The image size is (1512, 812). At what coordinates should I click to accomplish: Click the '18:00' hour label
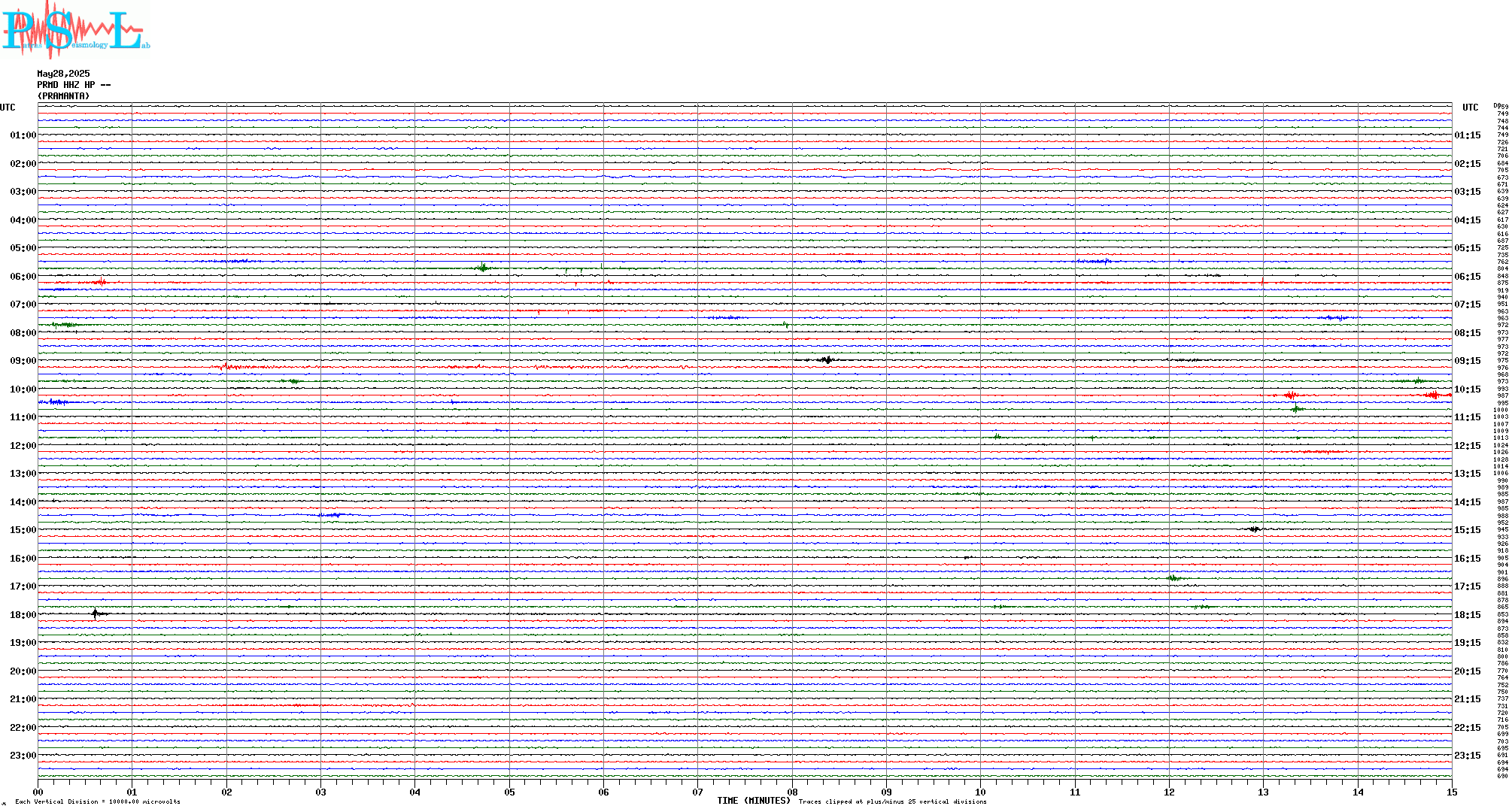pyautogui.click(x=23, y=615)
